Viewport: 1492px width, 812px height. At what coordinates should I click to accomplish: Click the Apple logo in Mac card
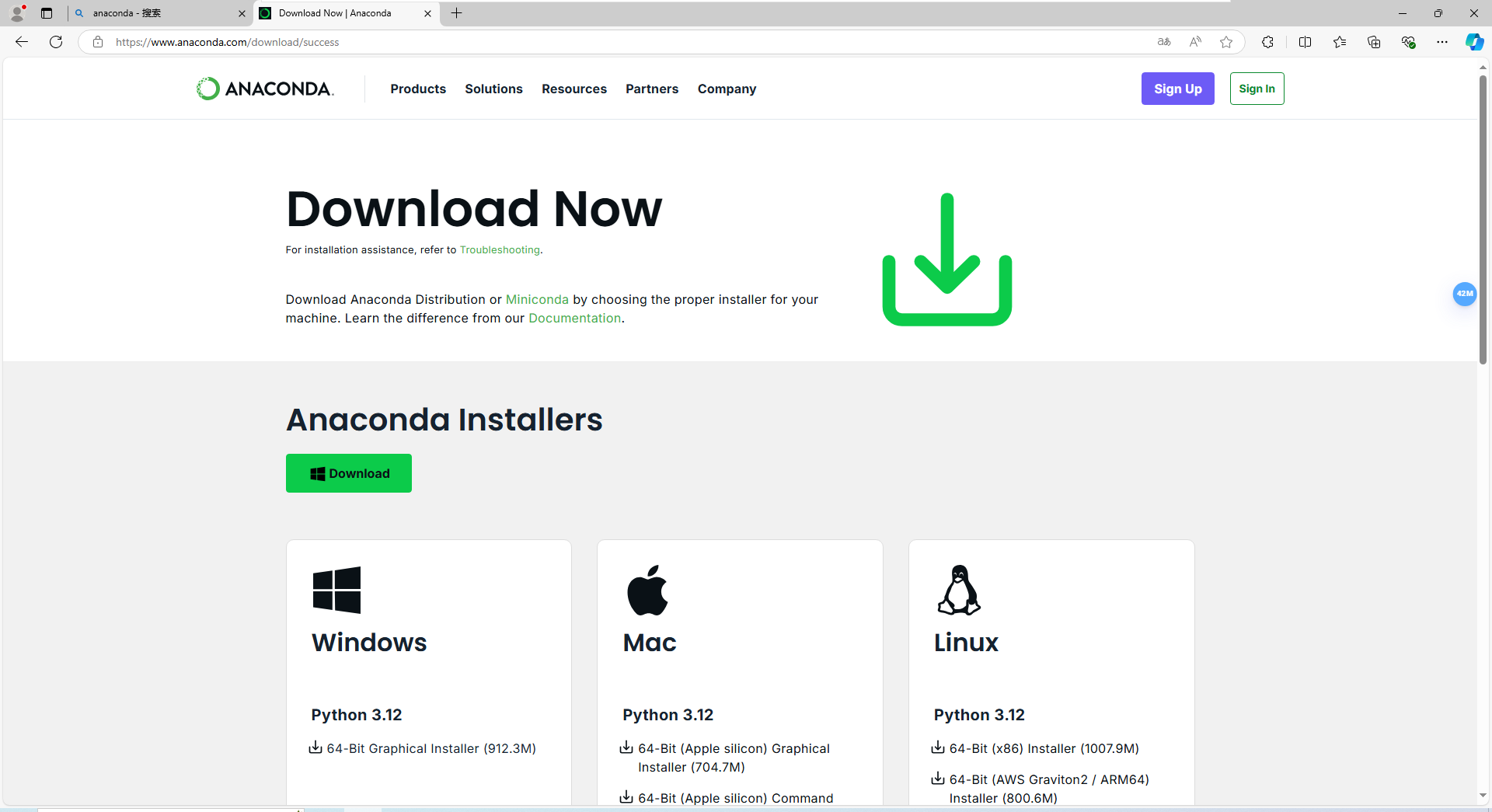coord(647,590)
